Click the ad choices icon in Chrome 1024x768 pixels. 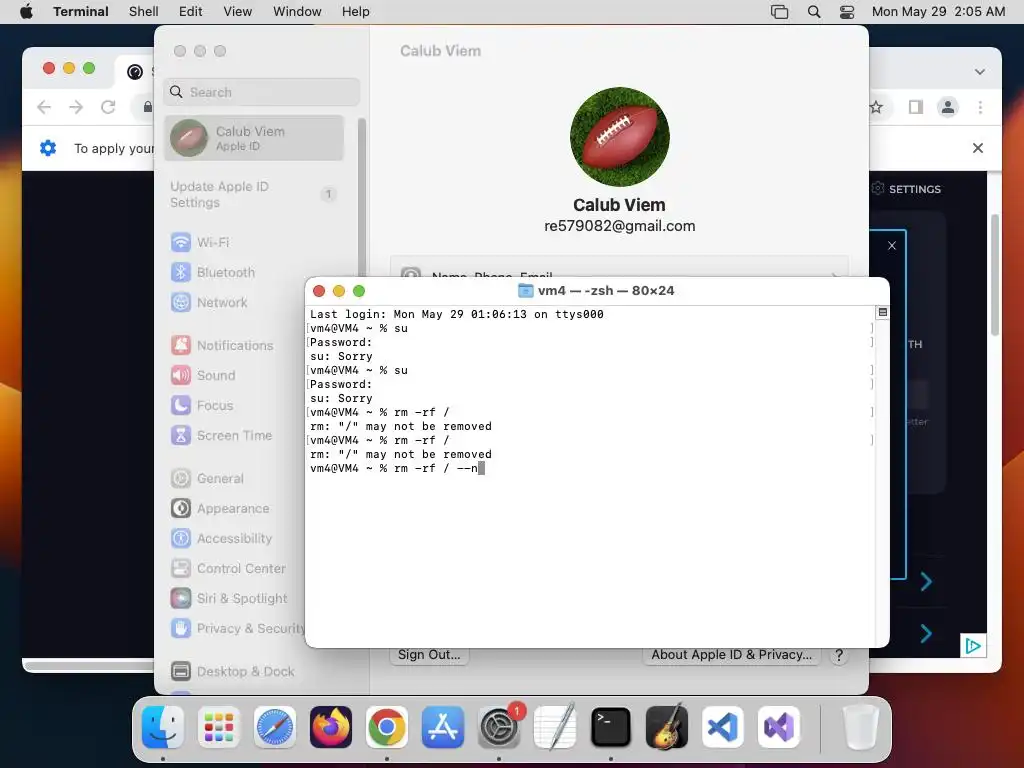973,646
